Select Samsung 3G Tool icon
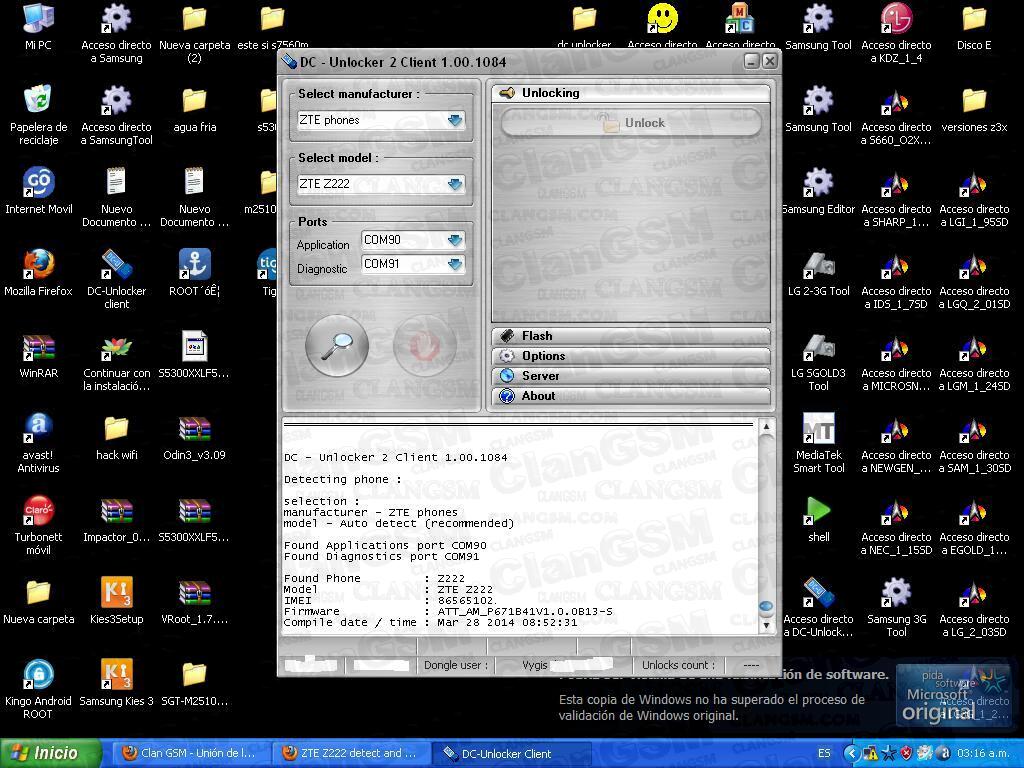 (x=896, y=607)
